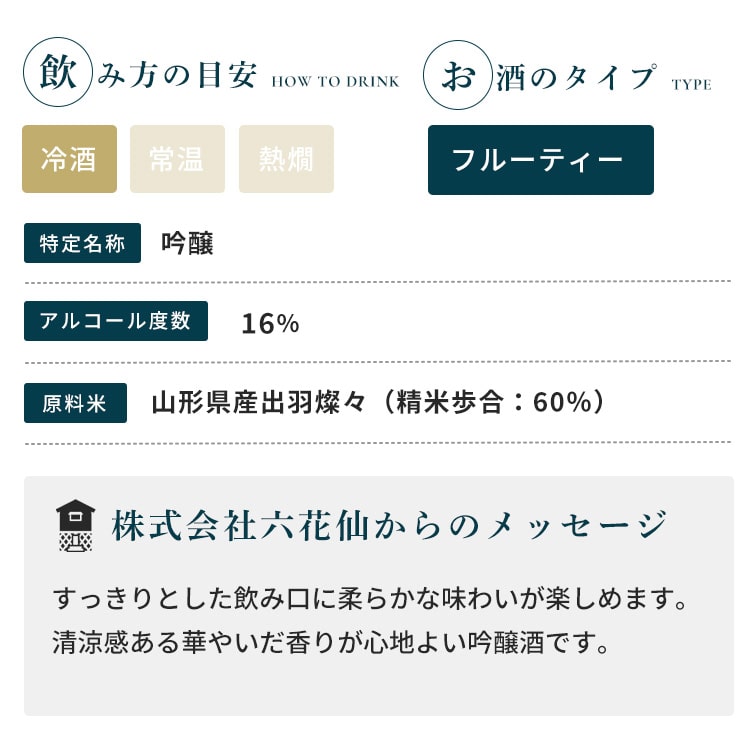
Task: Click the み方の目安 section heading
Action: (177, 75)
